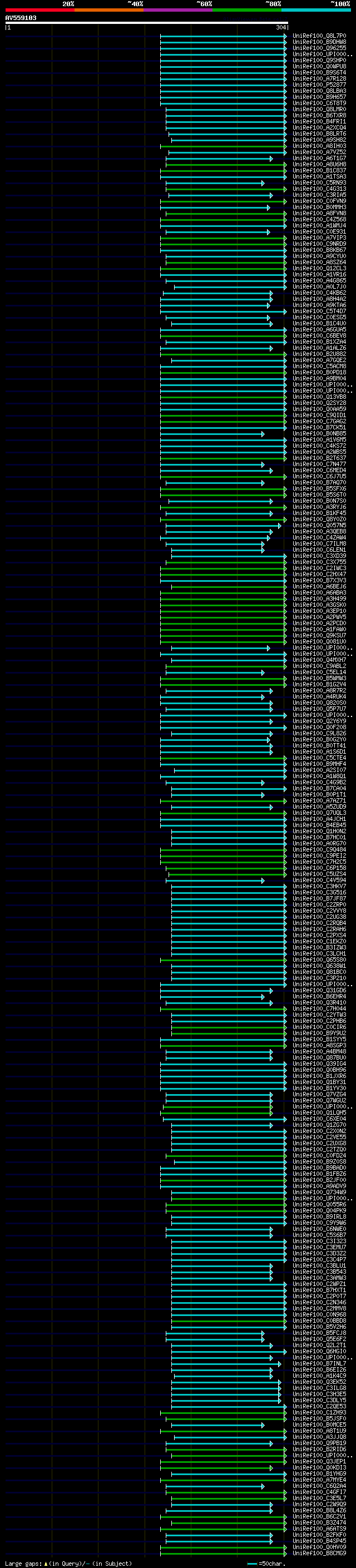Select hit label UniRef100_C5EL14

[319, 672]
